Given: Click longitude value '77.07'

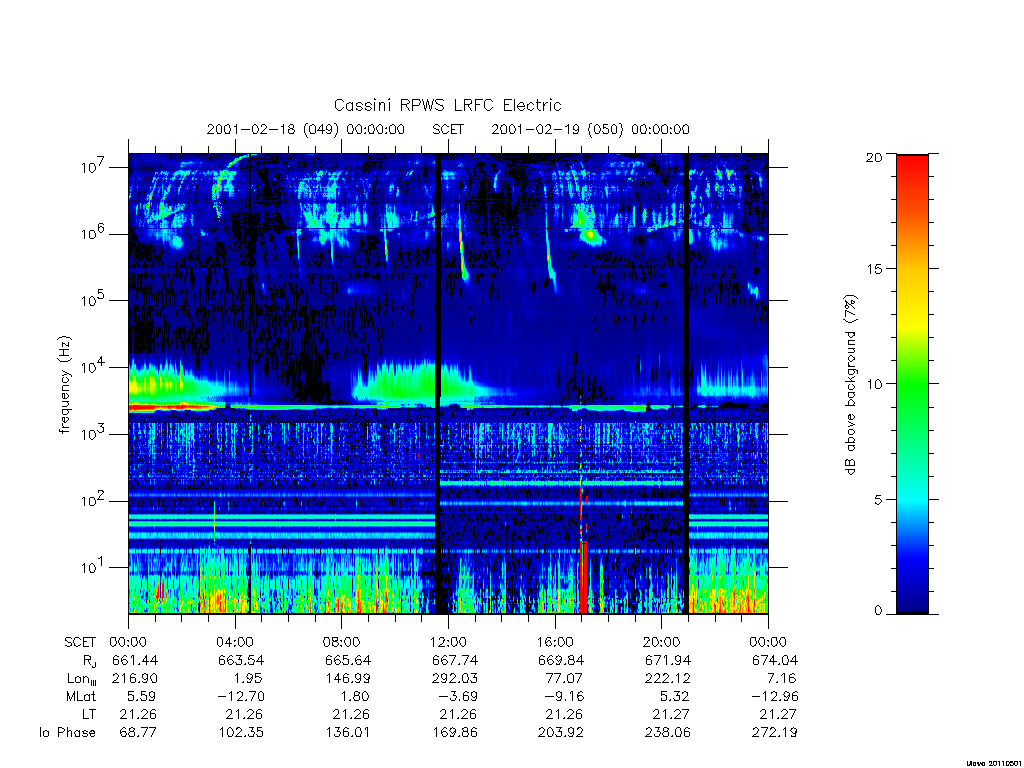Looking at the screenshot, I should coord(565,679).
